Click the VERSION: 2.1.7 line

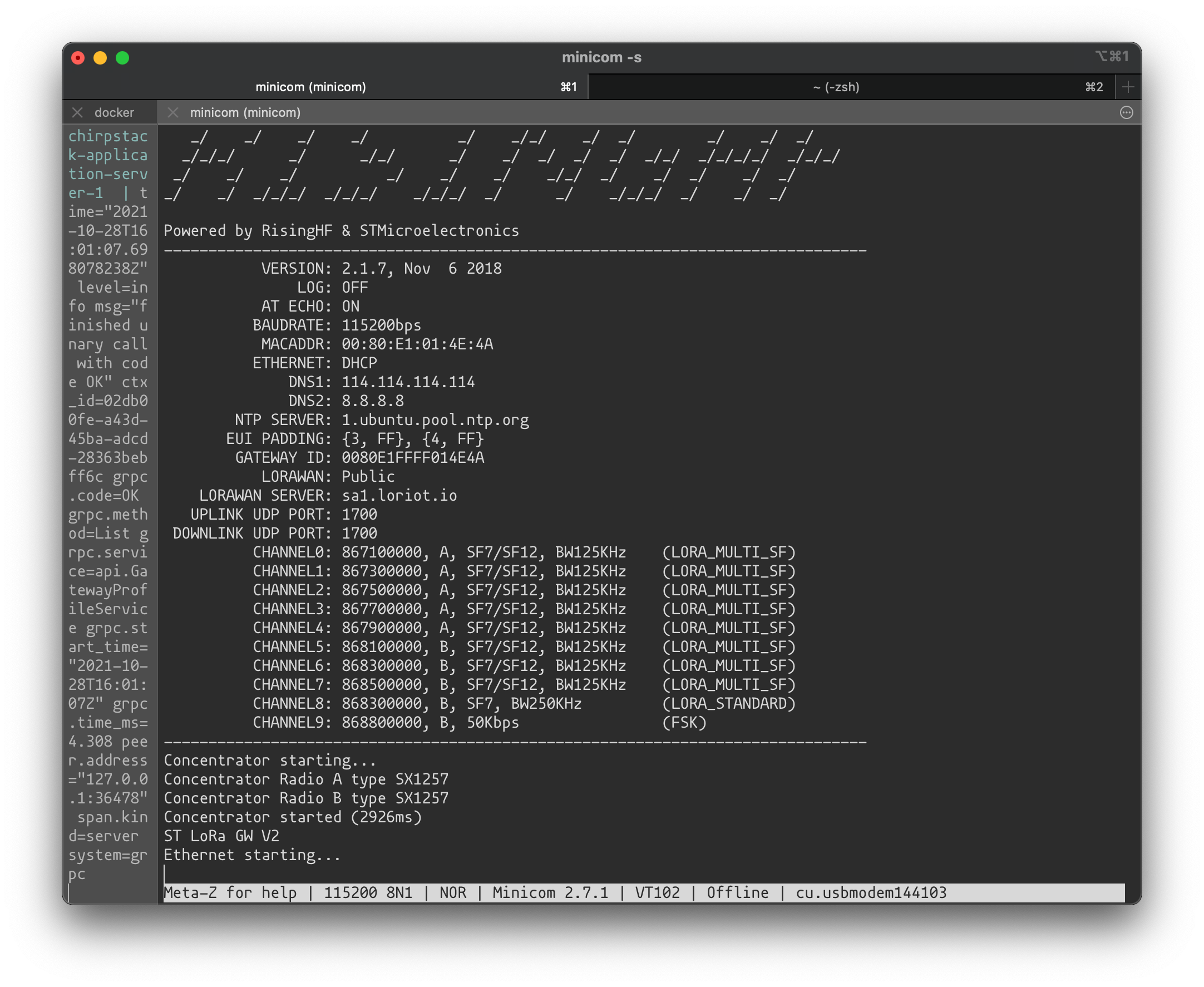382,268
